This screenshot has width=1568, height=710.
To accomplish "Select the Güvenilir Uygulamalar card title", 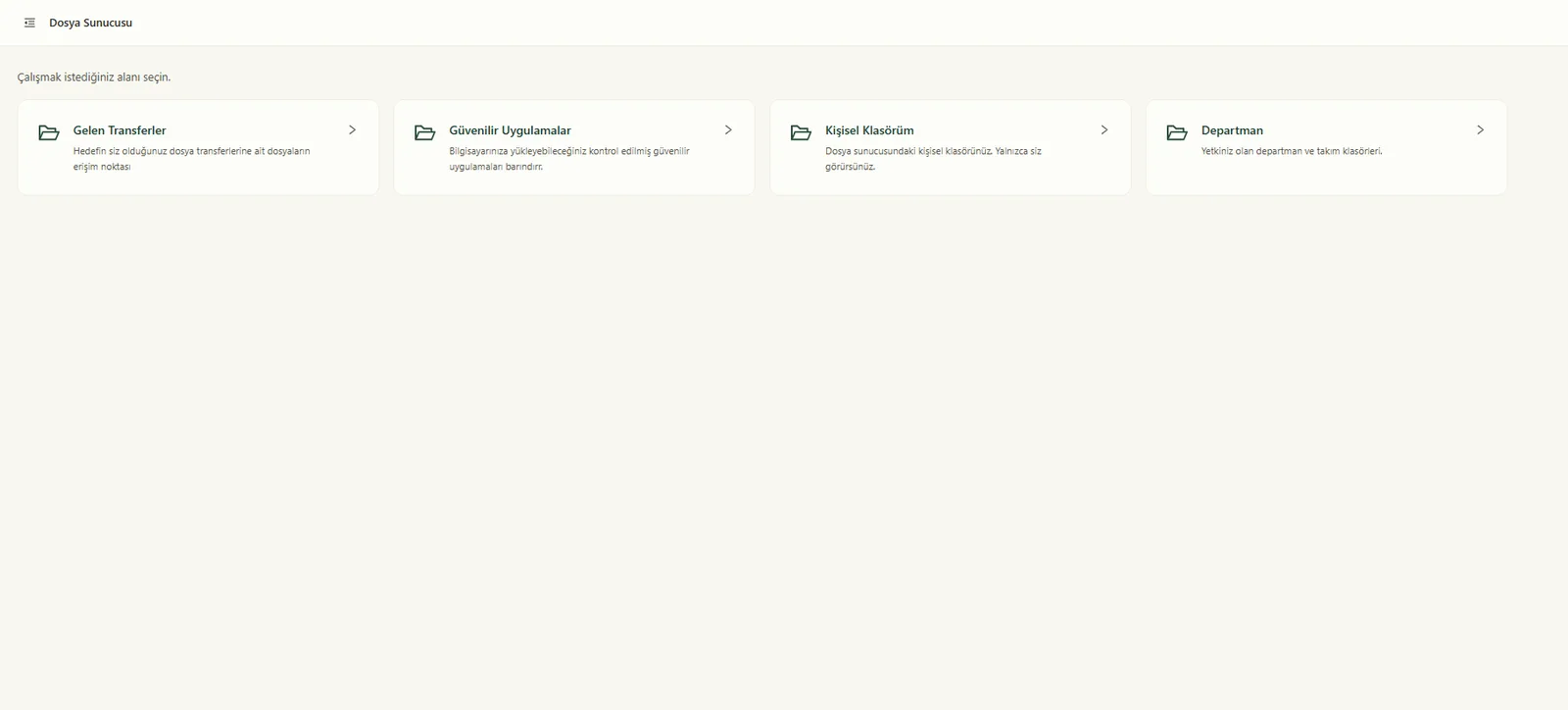I will point(510,130).
